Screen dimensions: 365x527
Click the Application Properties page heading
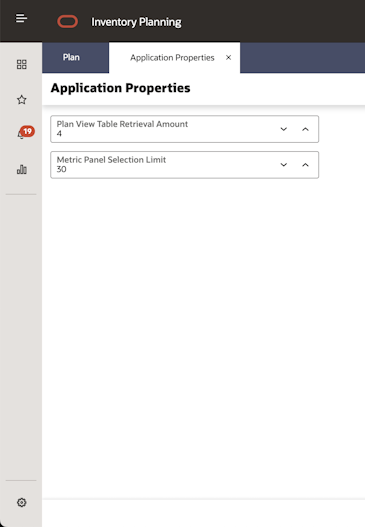click(x=120, y=88)
